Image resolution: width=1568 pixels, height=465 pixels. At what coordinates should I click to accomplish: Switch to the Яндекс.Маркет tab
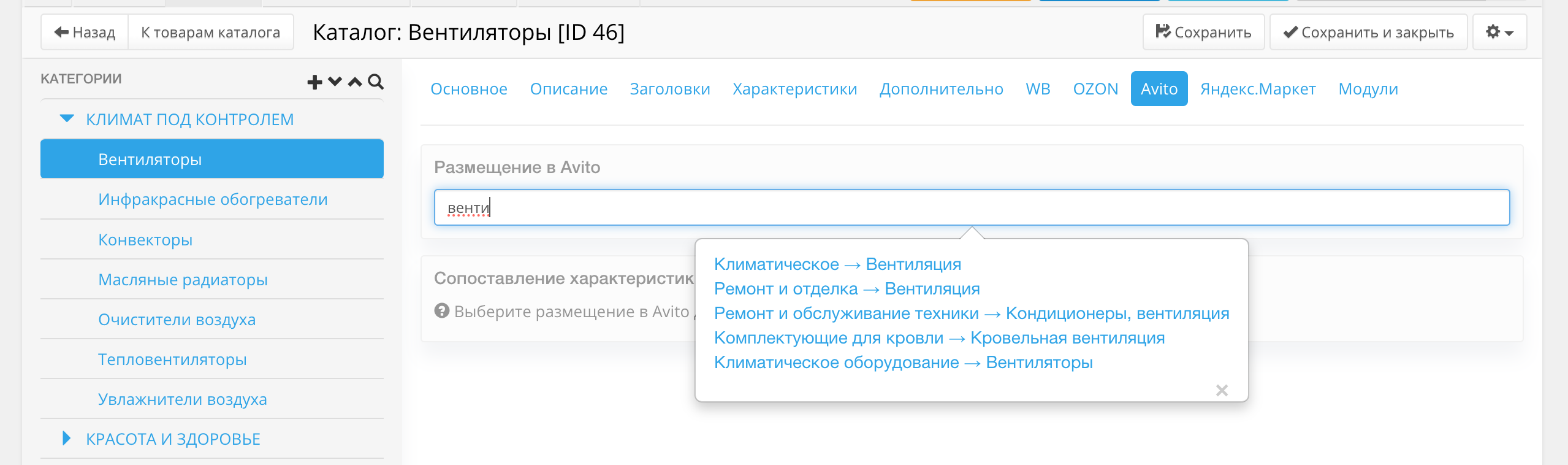click(1258, 89)
